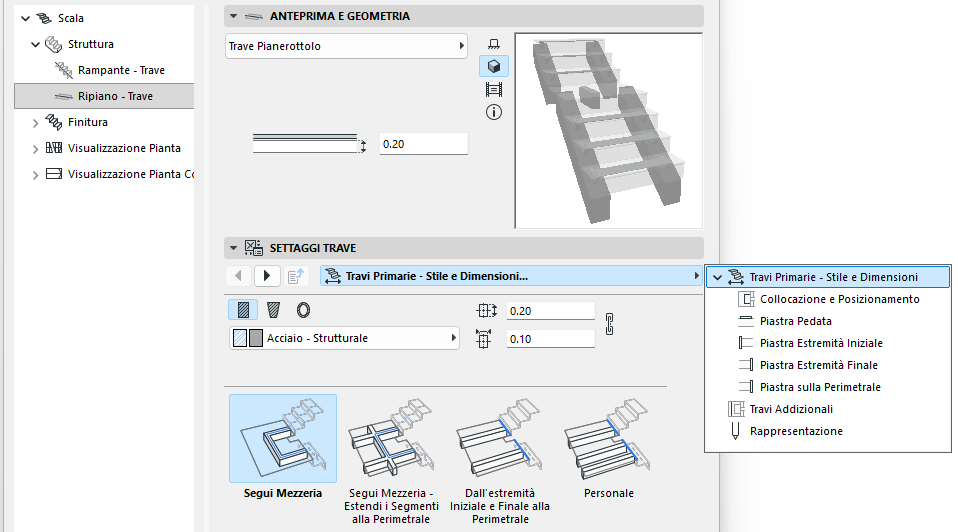Switch preview to 3D view icon

494,66
